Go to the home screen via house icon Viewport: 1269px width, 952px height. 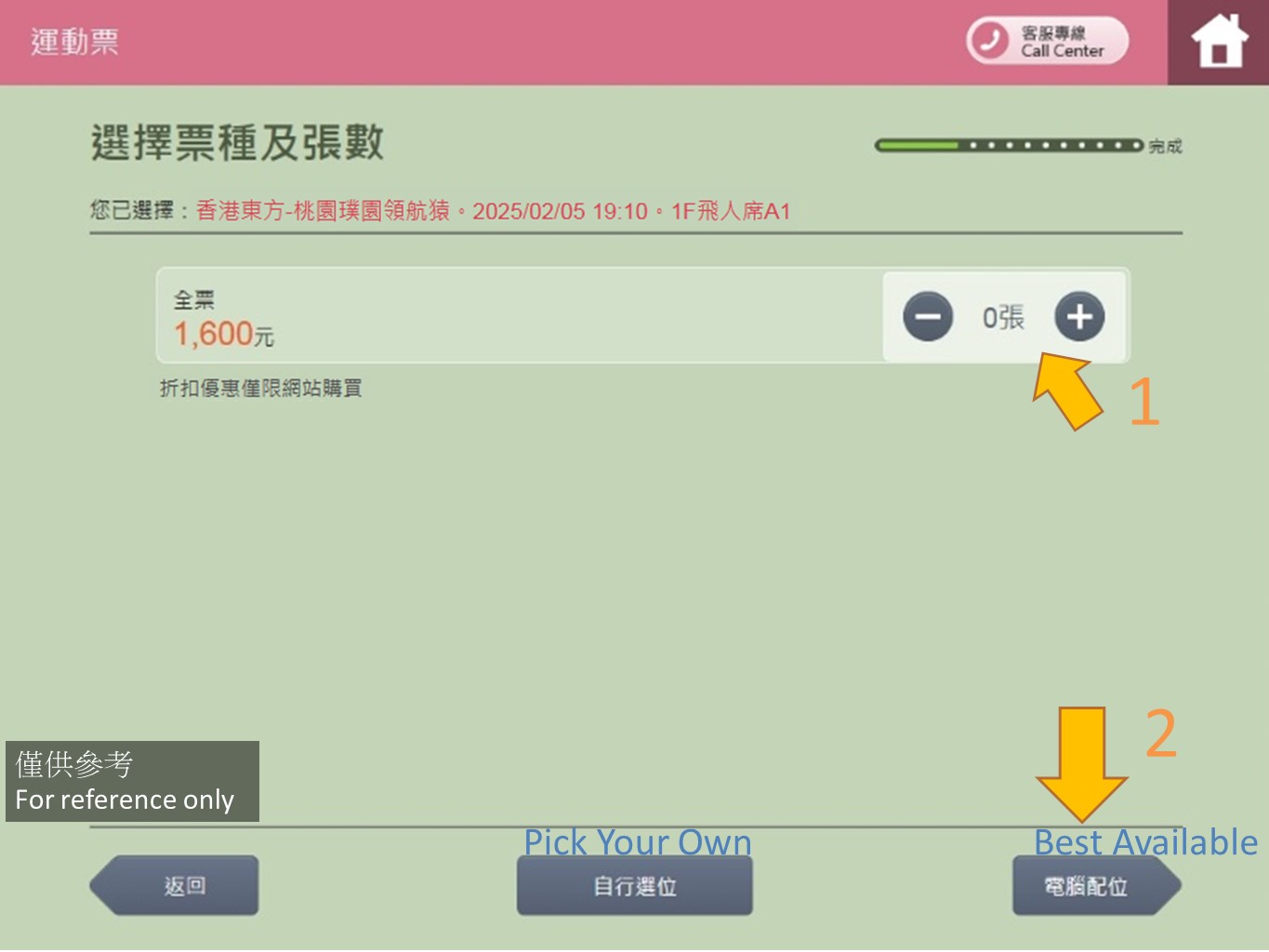coord(1218,42)
